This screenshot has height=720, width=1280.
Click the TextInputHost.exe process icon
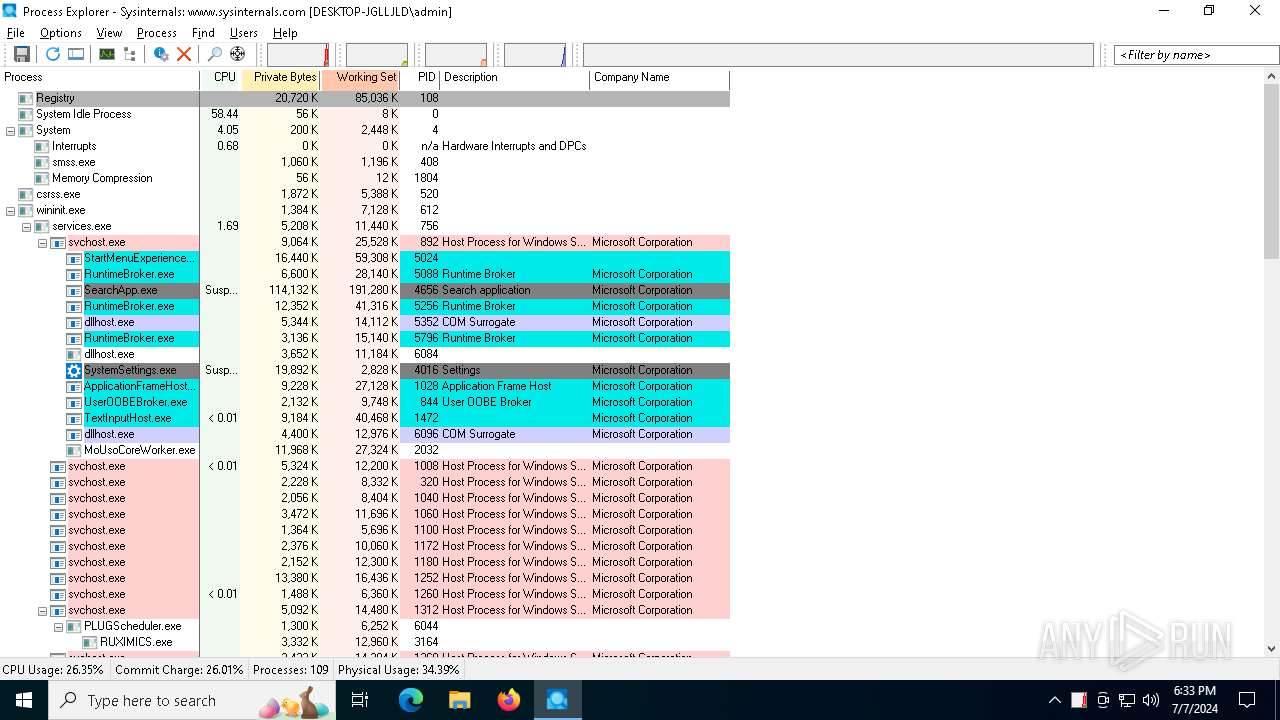click(74, 418)
